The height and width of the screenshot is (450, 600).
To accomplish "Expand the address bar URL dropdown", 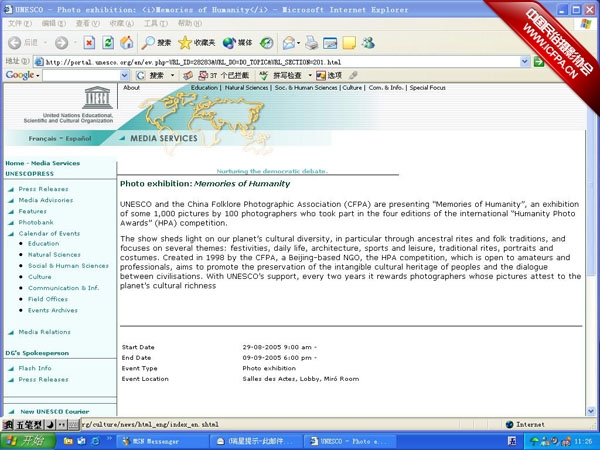I will click(x=525, y=61).
